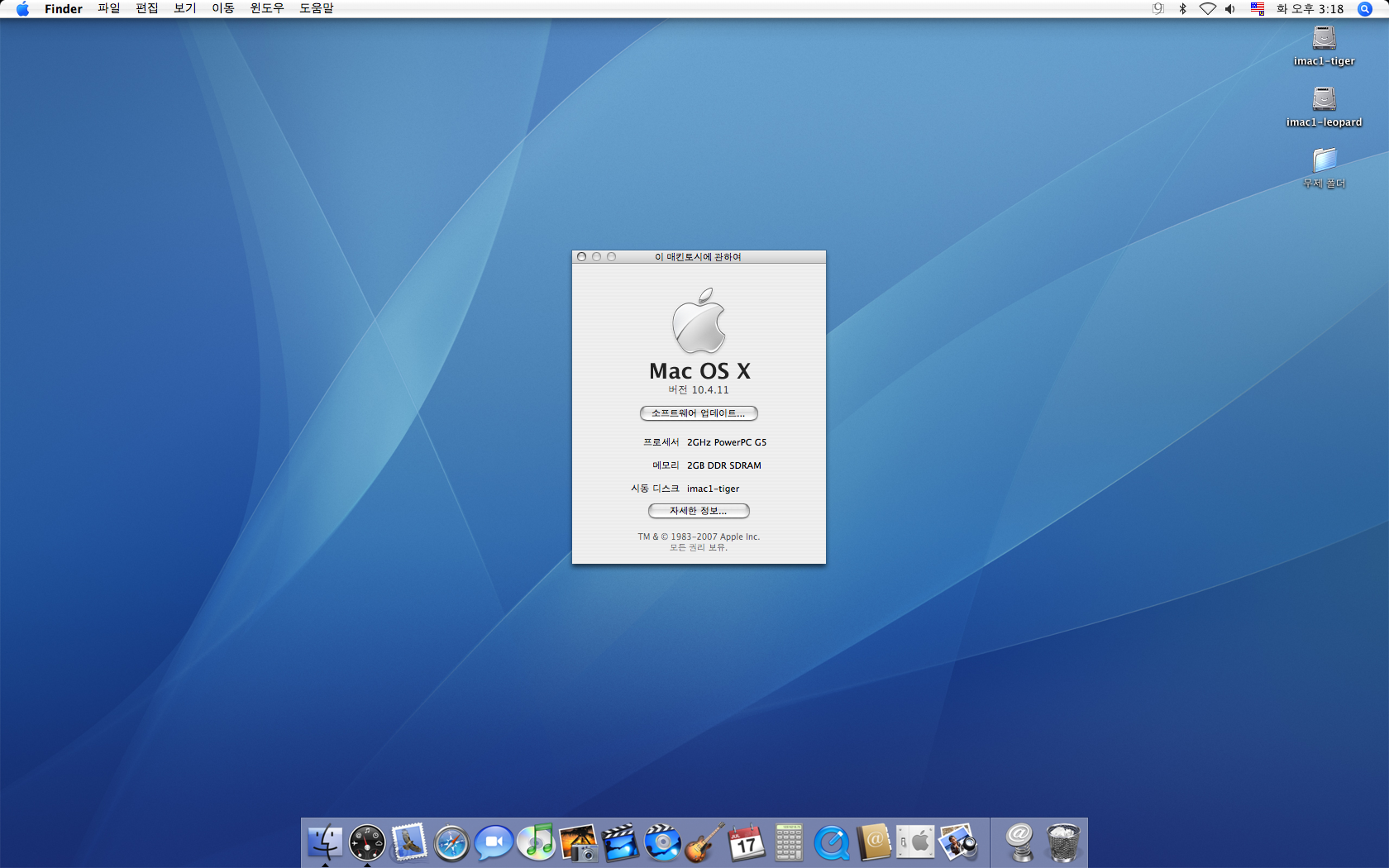Open the volume control in menu bar

coord(1230,9)
